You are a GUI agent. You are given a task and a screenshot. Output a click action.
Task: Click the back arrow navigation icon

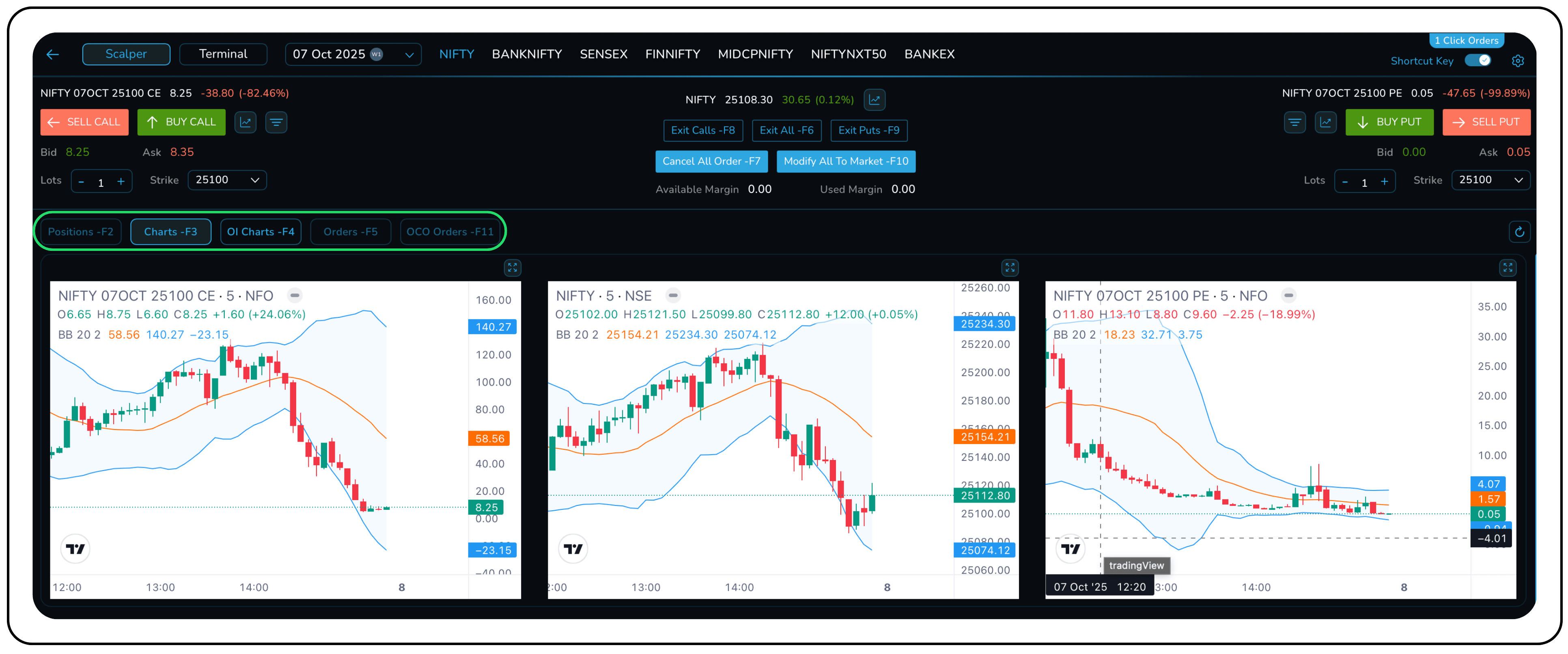click(52, 54)
